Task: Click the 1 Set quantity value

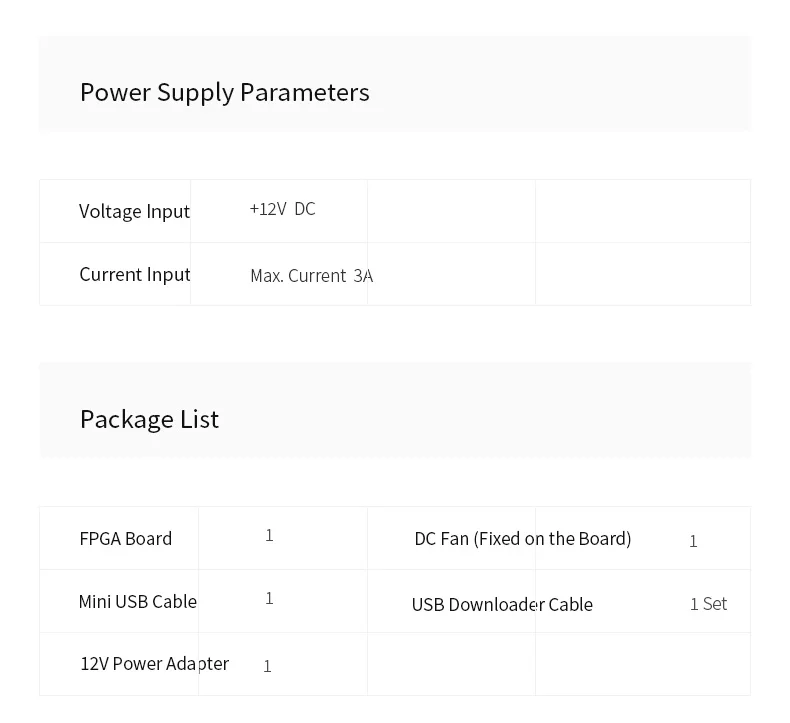Action: (x=708, y=604)
